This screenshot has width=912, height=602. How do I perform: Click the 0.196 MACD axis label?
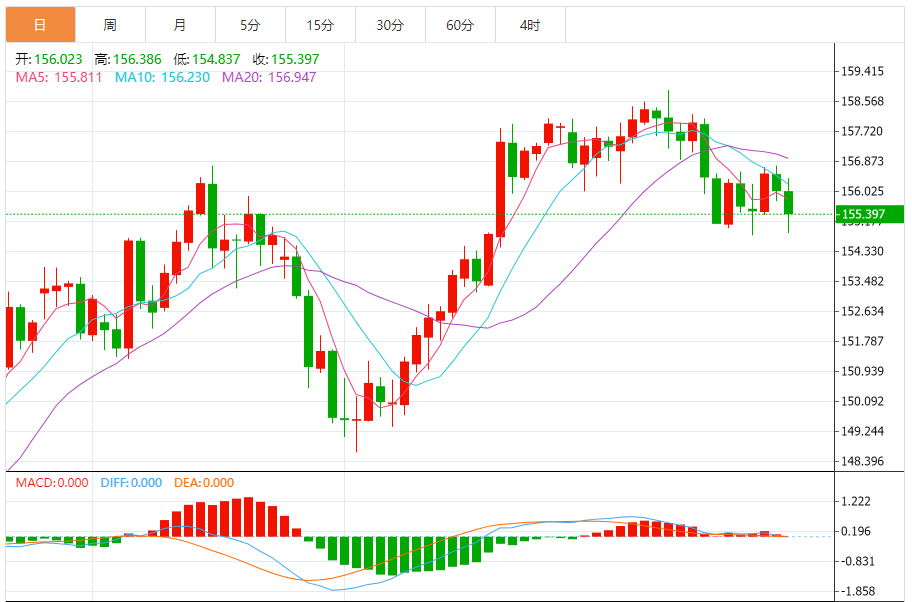[856, 531]
